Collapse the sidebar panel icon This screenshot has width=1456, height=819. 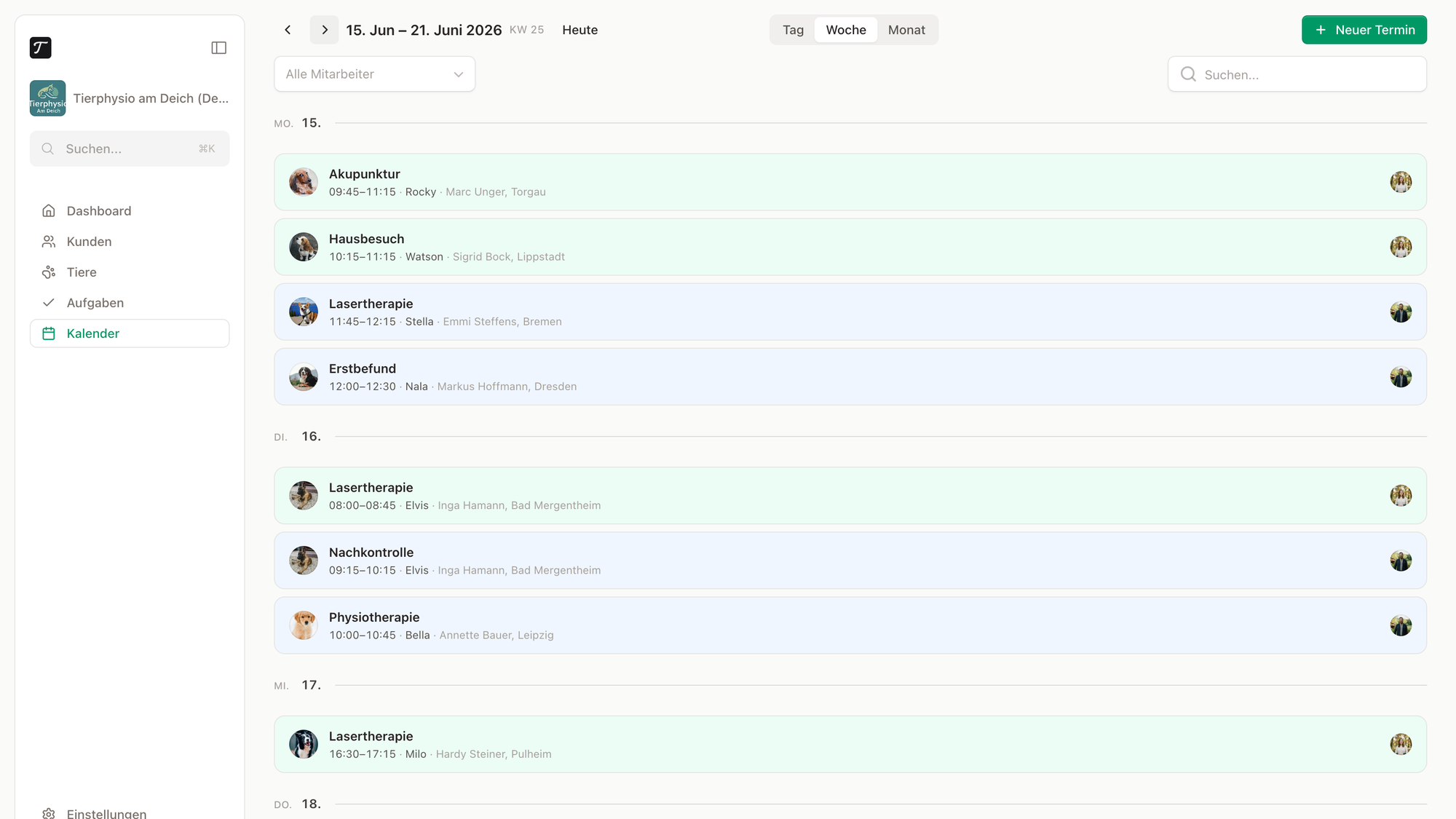point(218,48)
